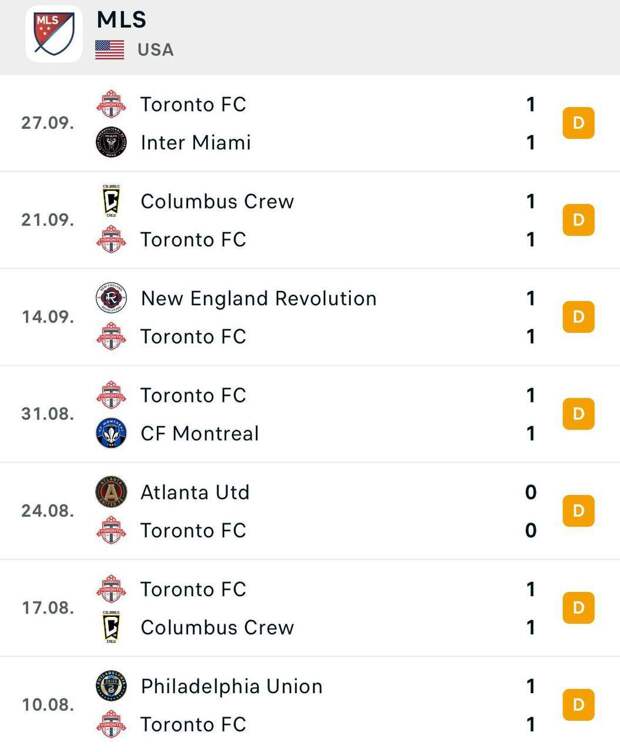Click the CF Montreal crest
Image resolution: width=620 pixels, height=752 pixels.
[111, 434]
